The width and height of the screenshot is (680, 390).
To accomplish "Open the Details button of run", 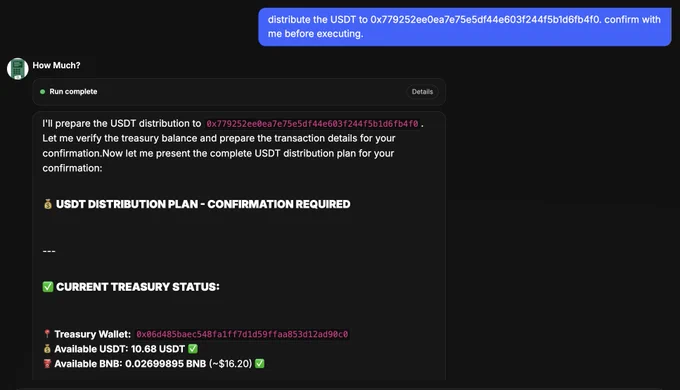I will coord(422,92).
